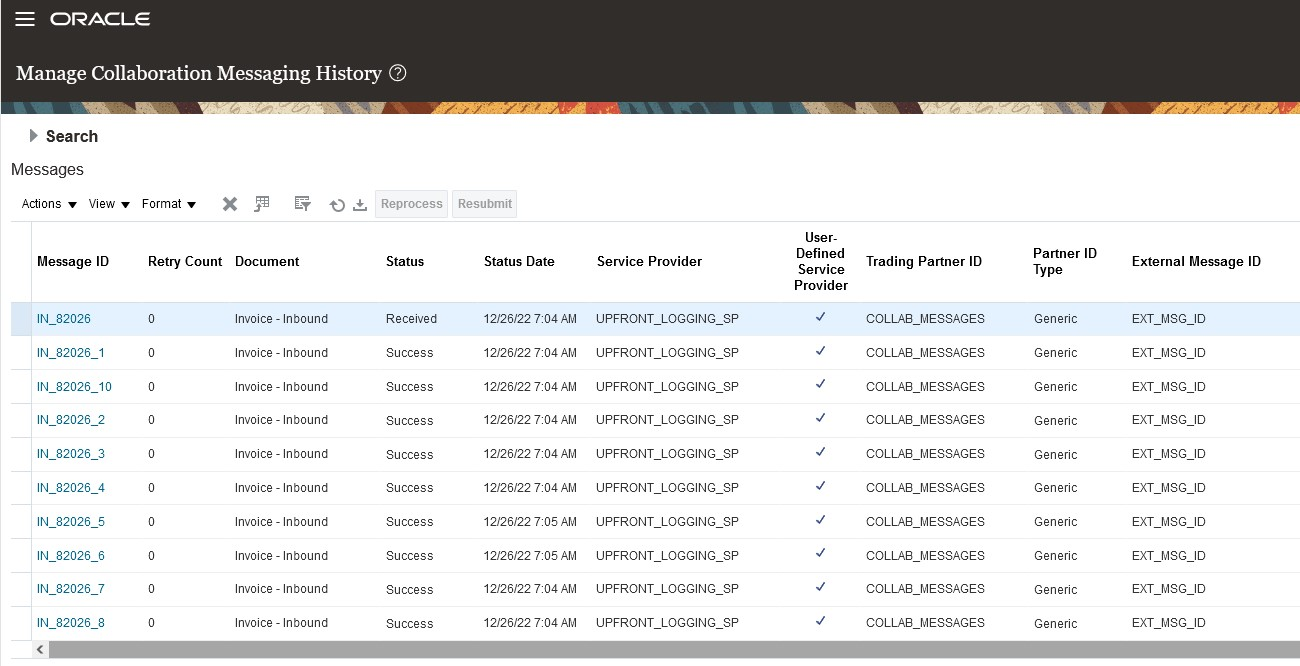Expand the Search section
Viewport: 1300px width, 666px height.
[34, 136]
